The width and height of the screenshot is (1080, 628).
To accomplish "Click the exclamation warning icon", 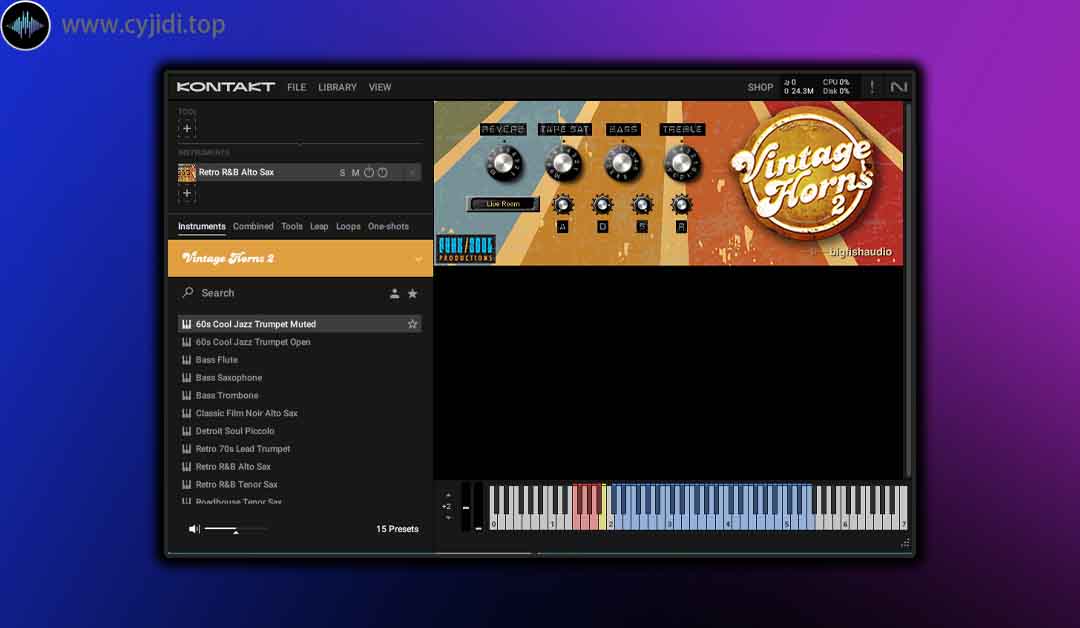I will coord(872,87).
